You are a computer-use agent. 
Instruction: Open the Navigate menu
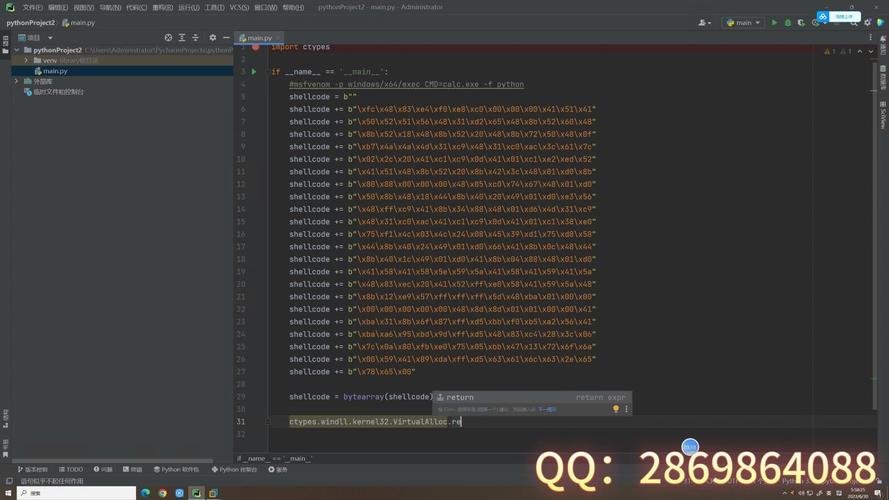click(110, 7)
